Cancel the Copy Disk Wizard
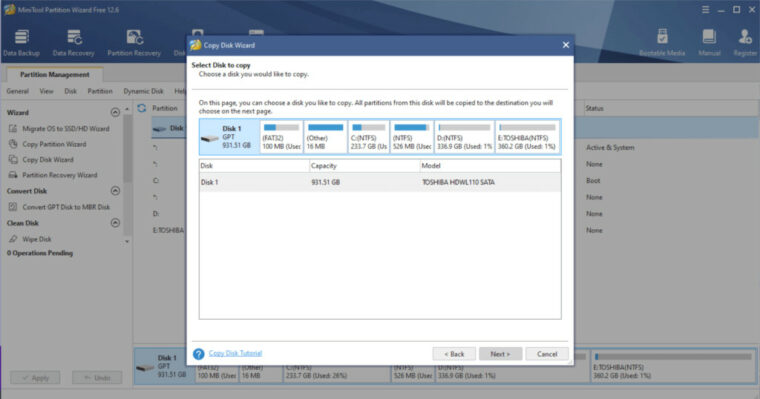 coord(547,354)
